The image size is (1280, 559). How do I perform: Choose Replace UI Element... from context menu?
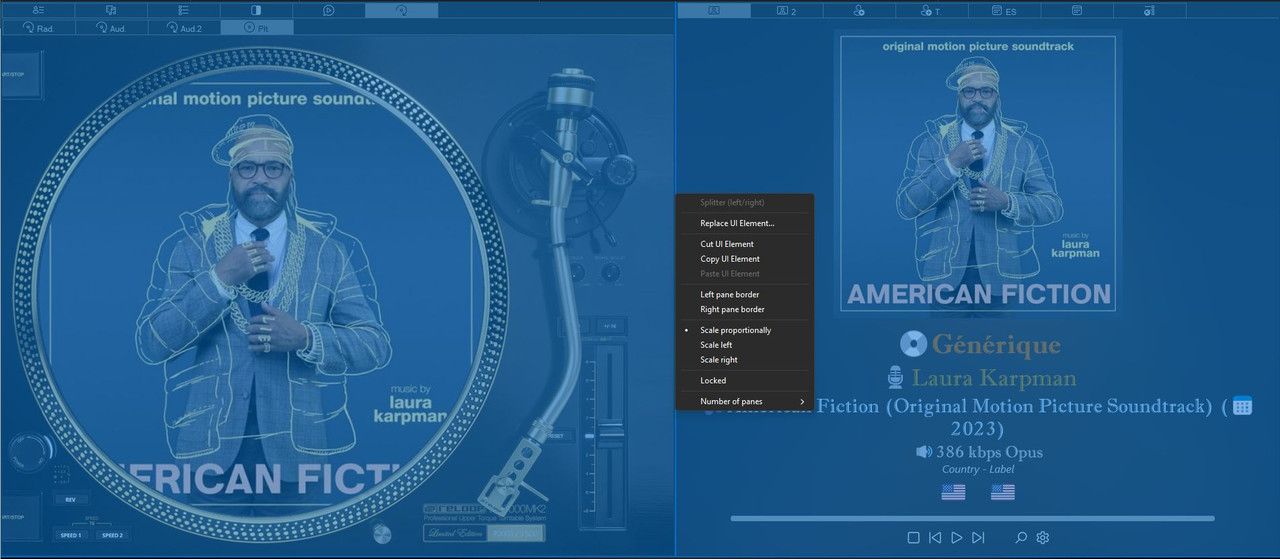pyautogui.click(x=745, y=223)
